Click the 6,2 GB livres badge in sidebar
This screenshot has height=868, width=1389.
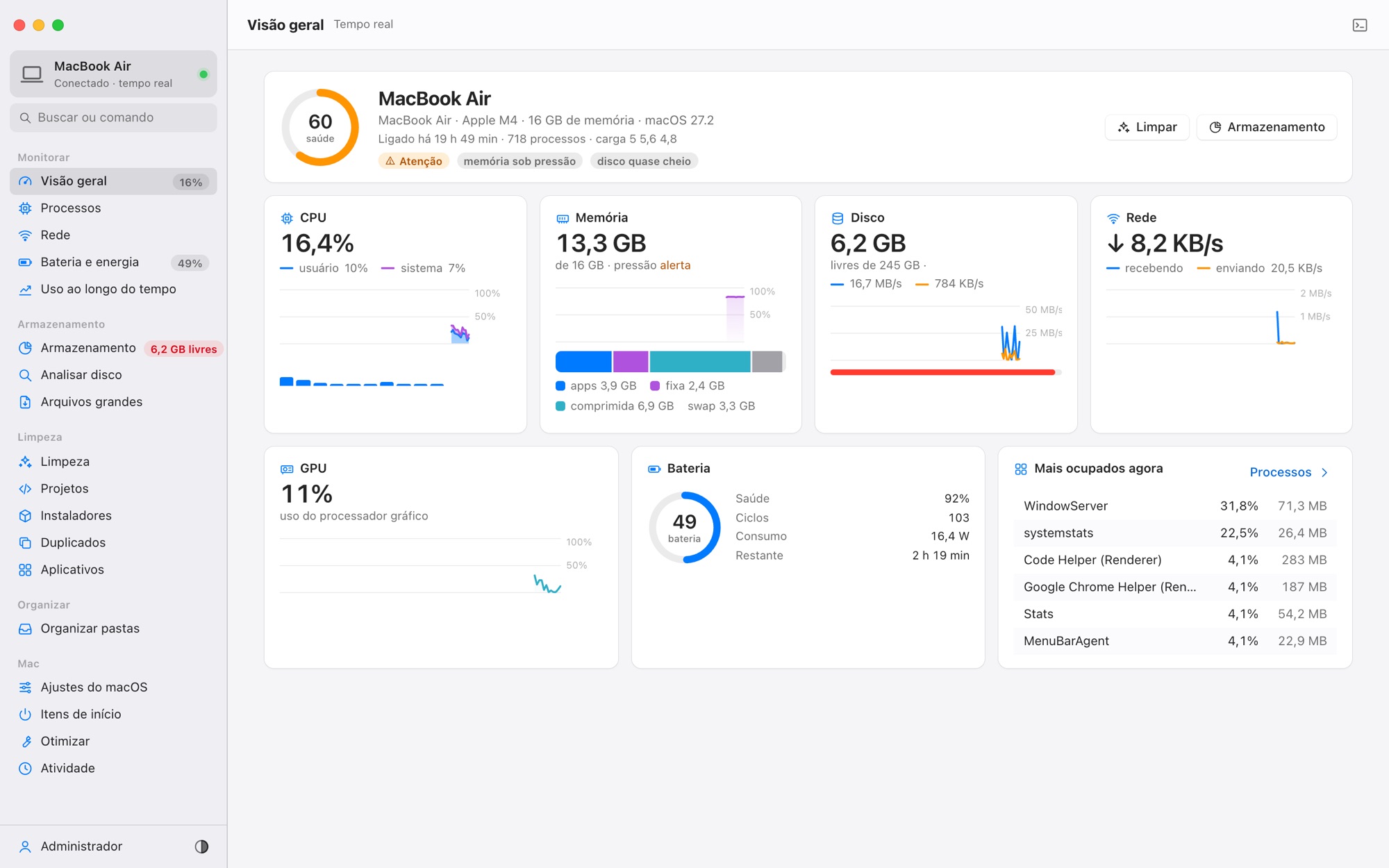pos(183,349)
